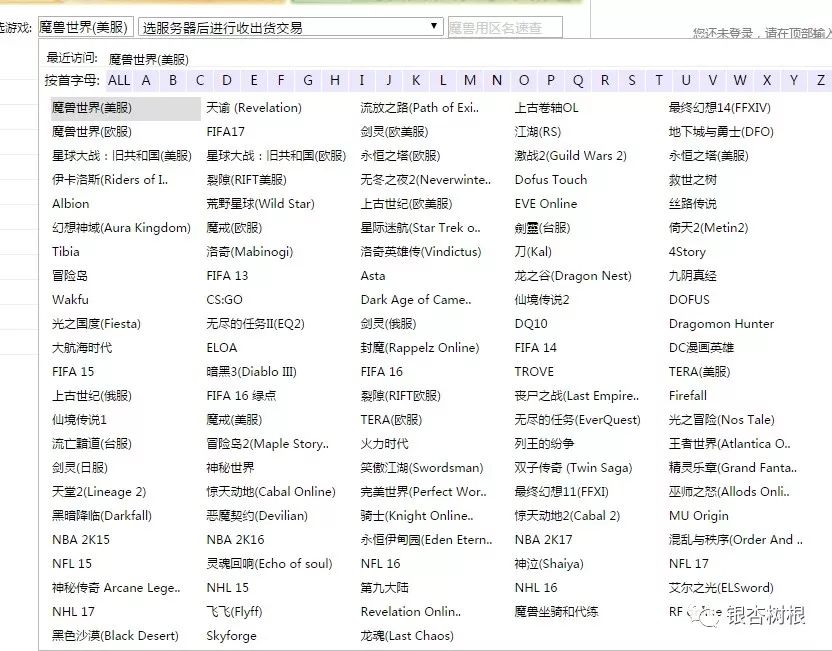Viewport: 832px width, 651px height.
Task: Choose 冒险岛 game entry
Action: tap(70, 276)
